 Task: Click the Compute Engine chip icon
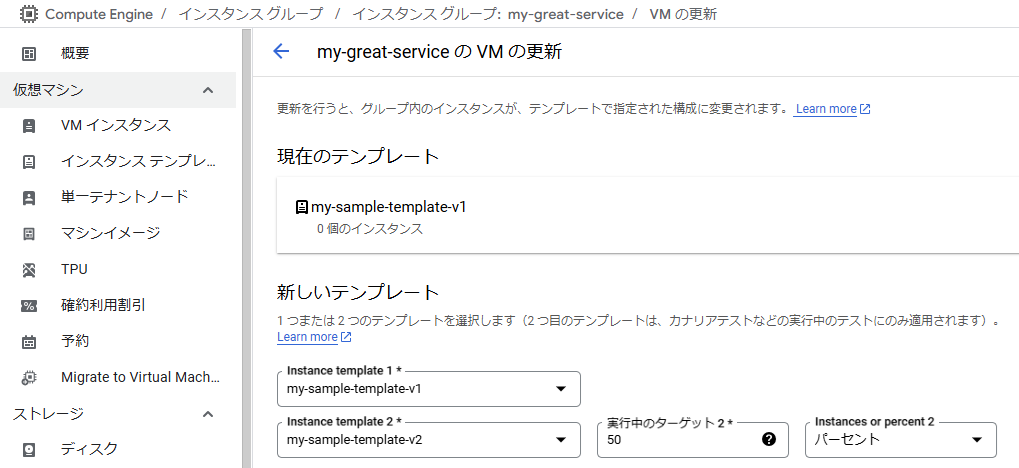pos(29,14)
